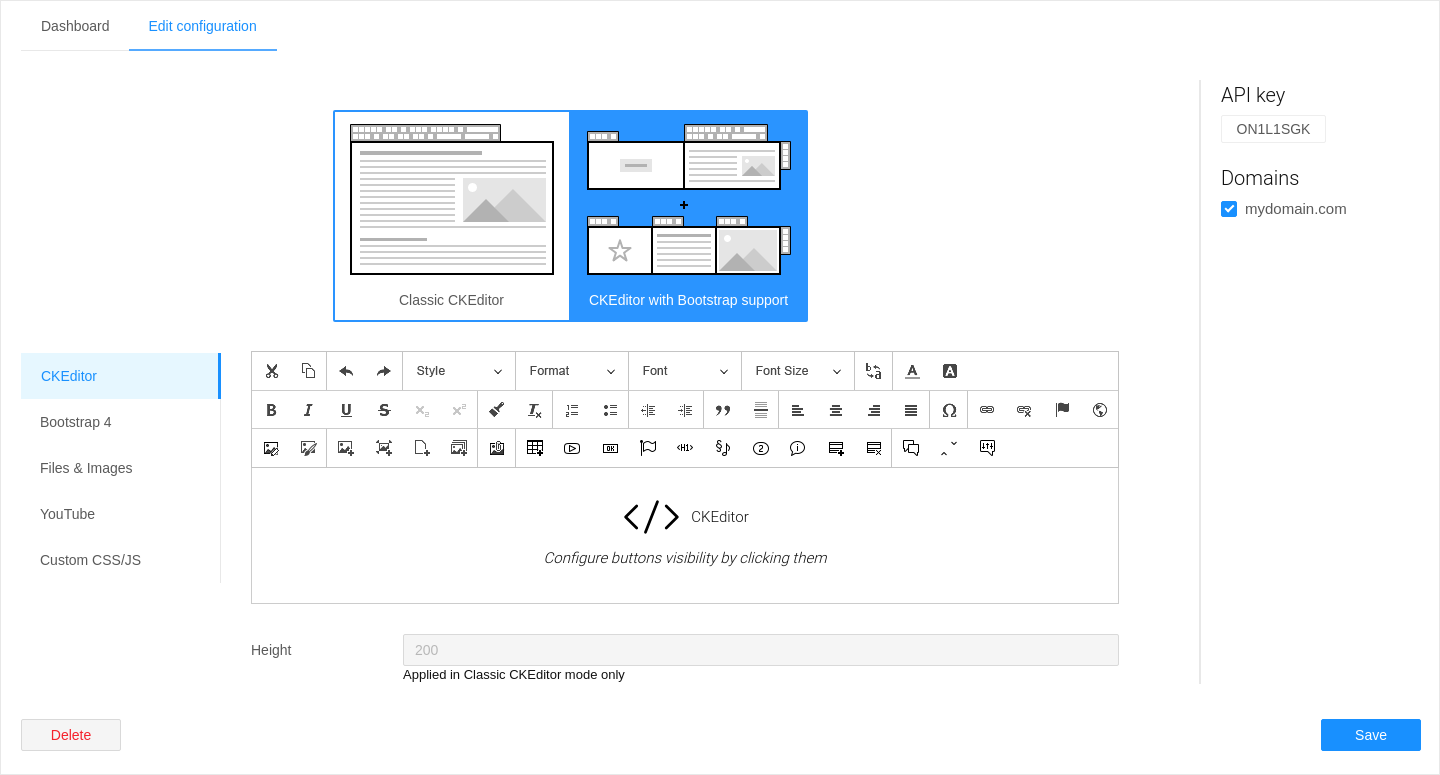This screenshot has height=775, width=1440.
Task: Toggle the unlink button
Action: [1024, 410]
